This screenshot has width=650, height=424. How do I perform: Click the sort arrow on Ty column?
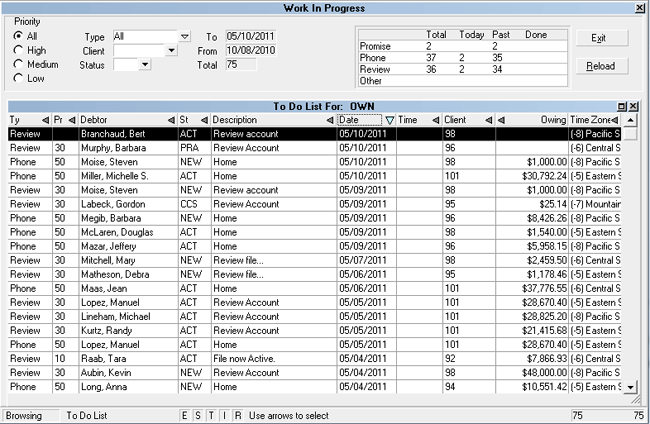click(45, 120)
